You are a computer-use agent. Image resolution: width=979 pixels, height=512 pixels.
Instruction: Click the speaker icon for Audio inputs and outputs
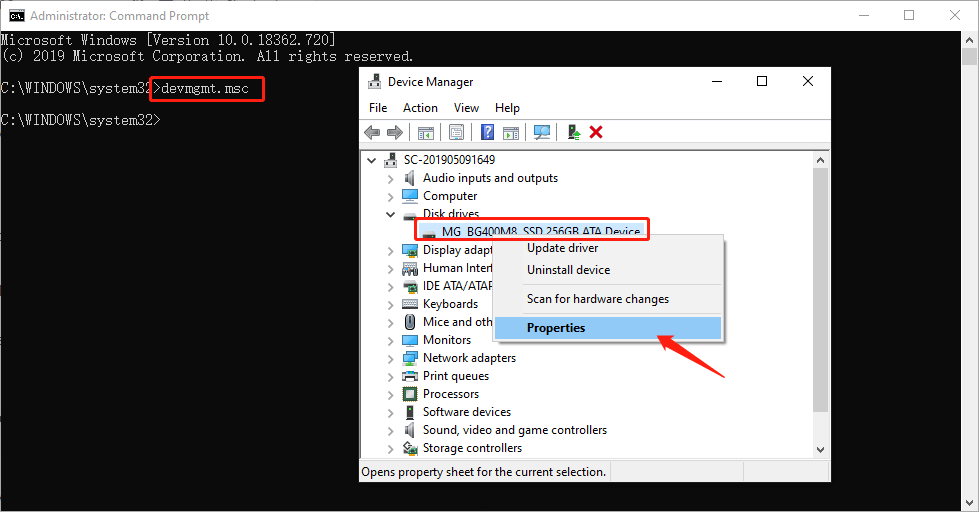click(410, 178)
